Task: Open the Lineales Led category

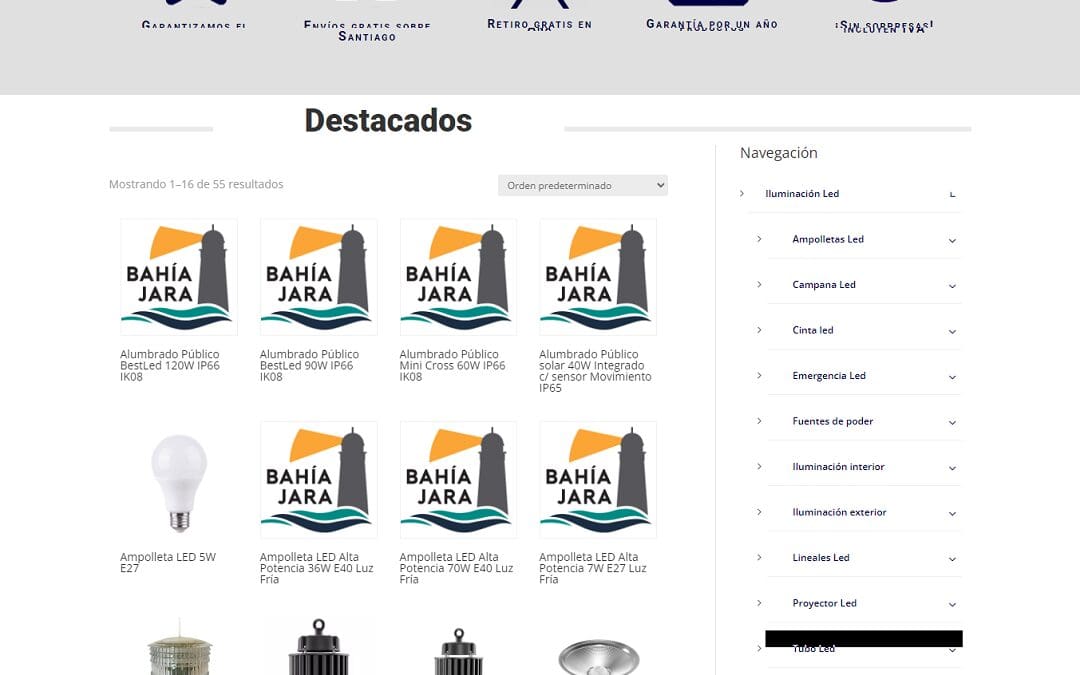Action: pyautogui.click(x=820, y=557)
